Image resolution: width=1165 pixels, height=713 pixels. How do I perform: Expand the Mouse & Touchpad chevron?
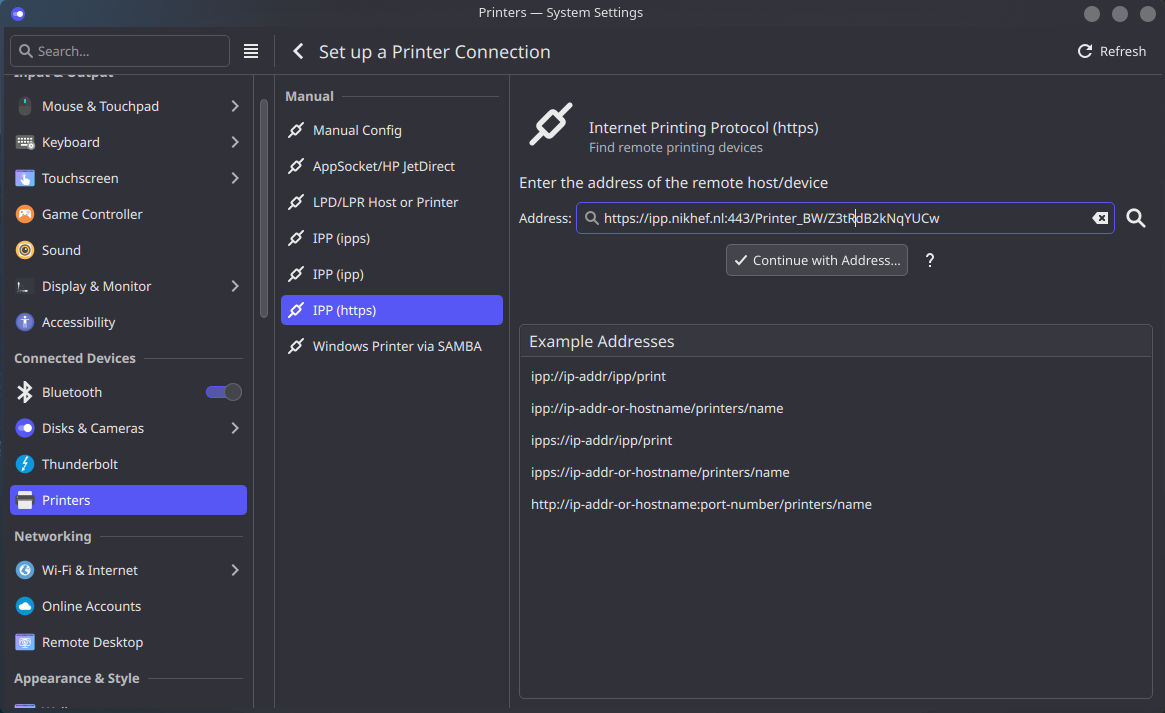(x=234, y=106)
